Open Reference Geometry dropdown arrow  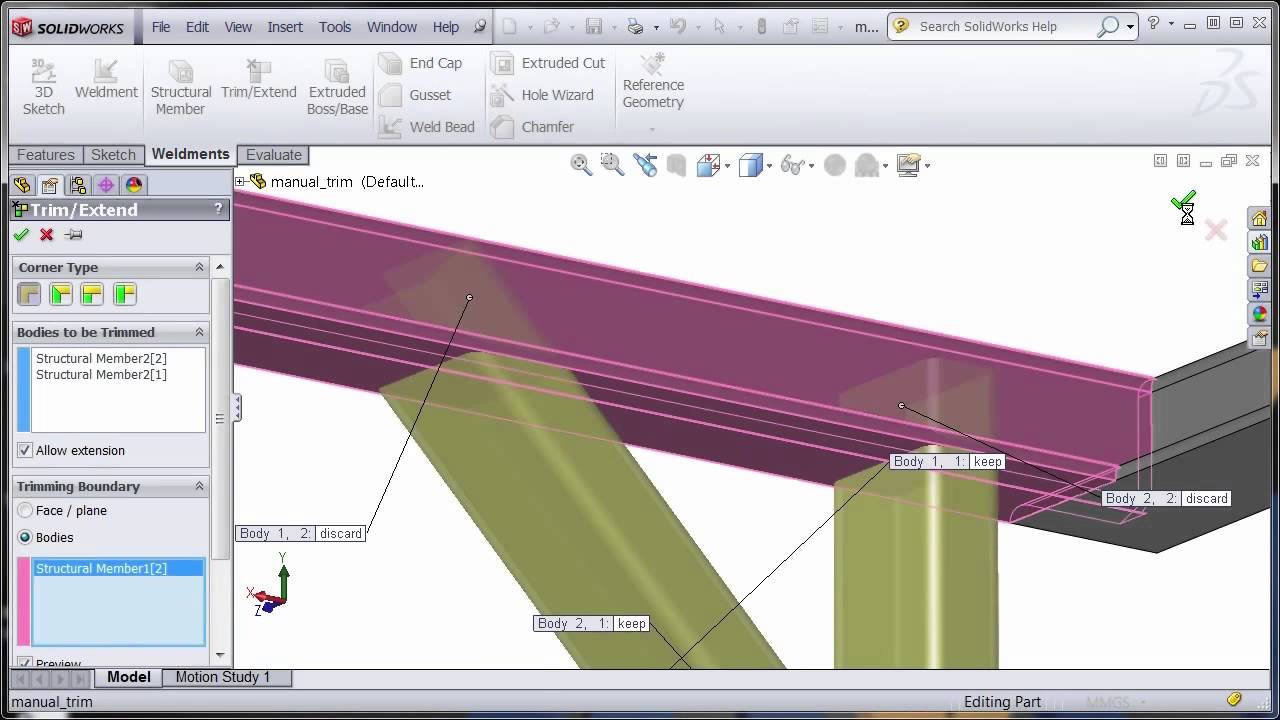[x=652, y=129]
